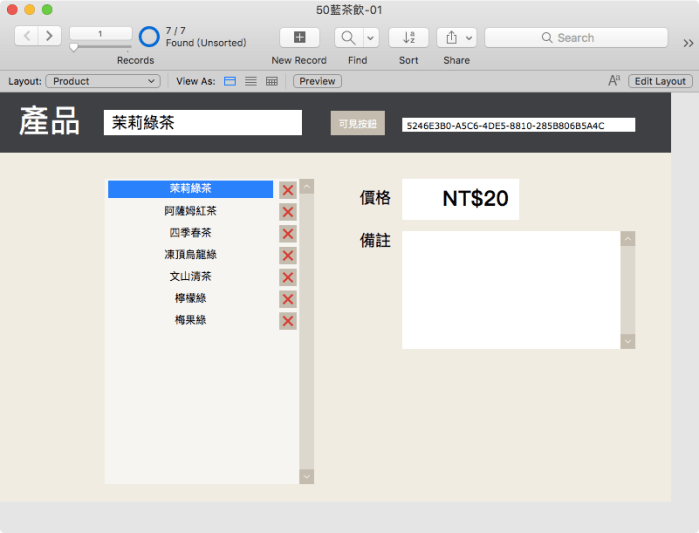Viewport: 699px width, 533px height.
Task: Click the Share icon in toolbar
Action: tap(451, 38)
